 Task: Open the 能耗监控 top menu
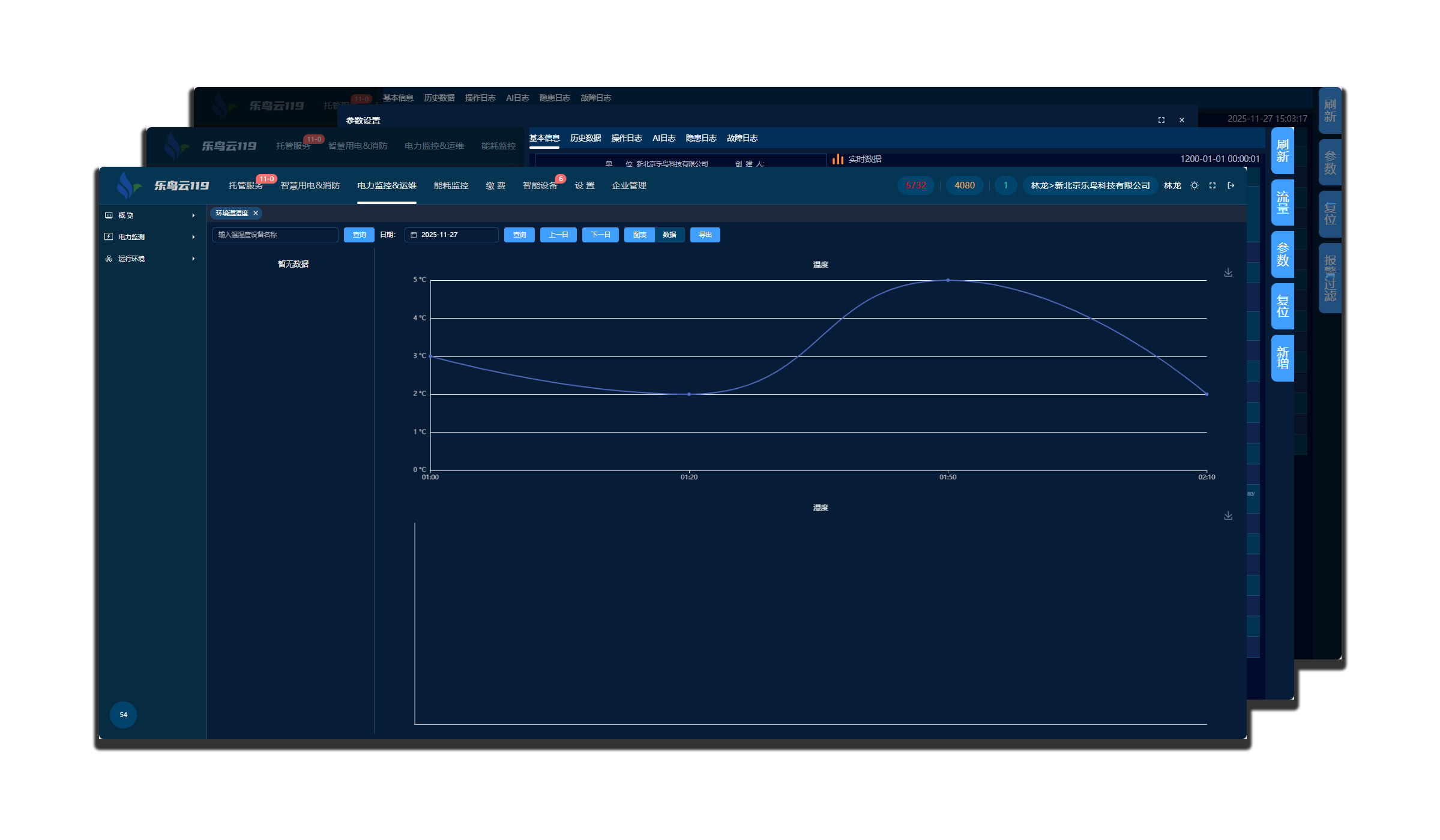[x=451, y=186]
